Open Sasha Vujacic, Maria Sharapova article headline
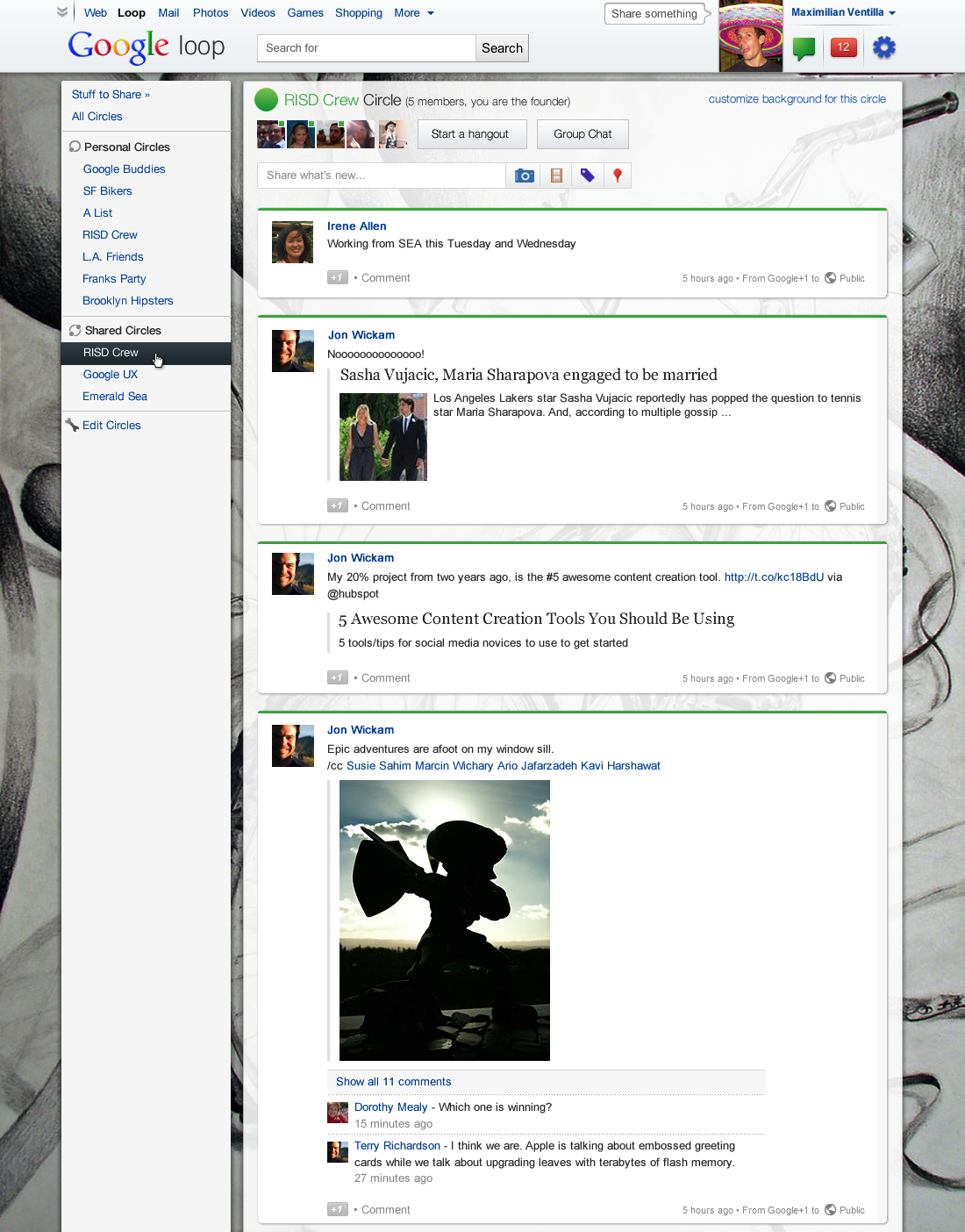 pos(529,375)
